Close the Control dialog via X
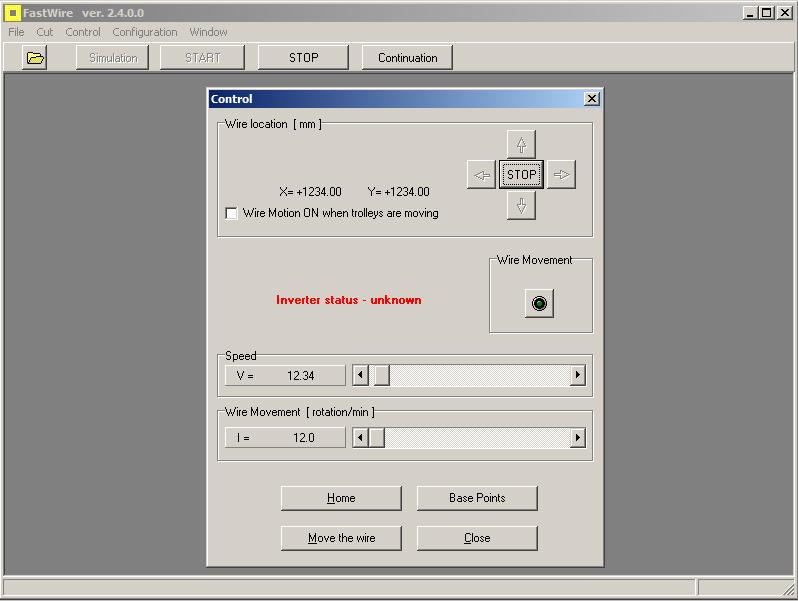Image resolution: width=798 pixels, height=601 pixels. pos(591,99)
